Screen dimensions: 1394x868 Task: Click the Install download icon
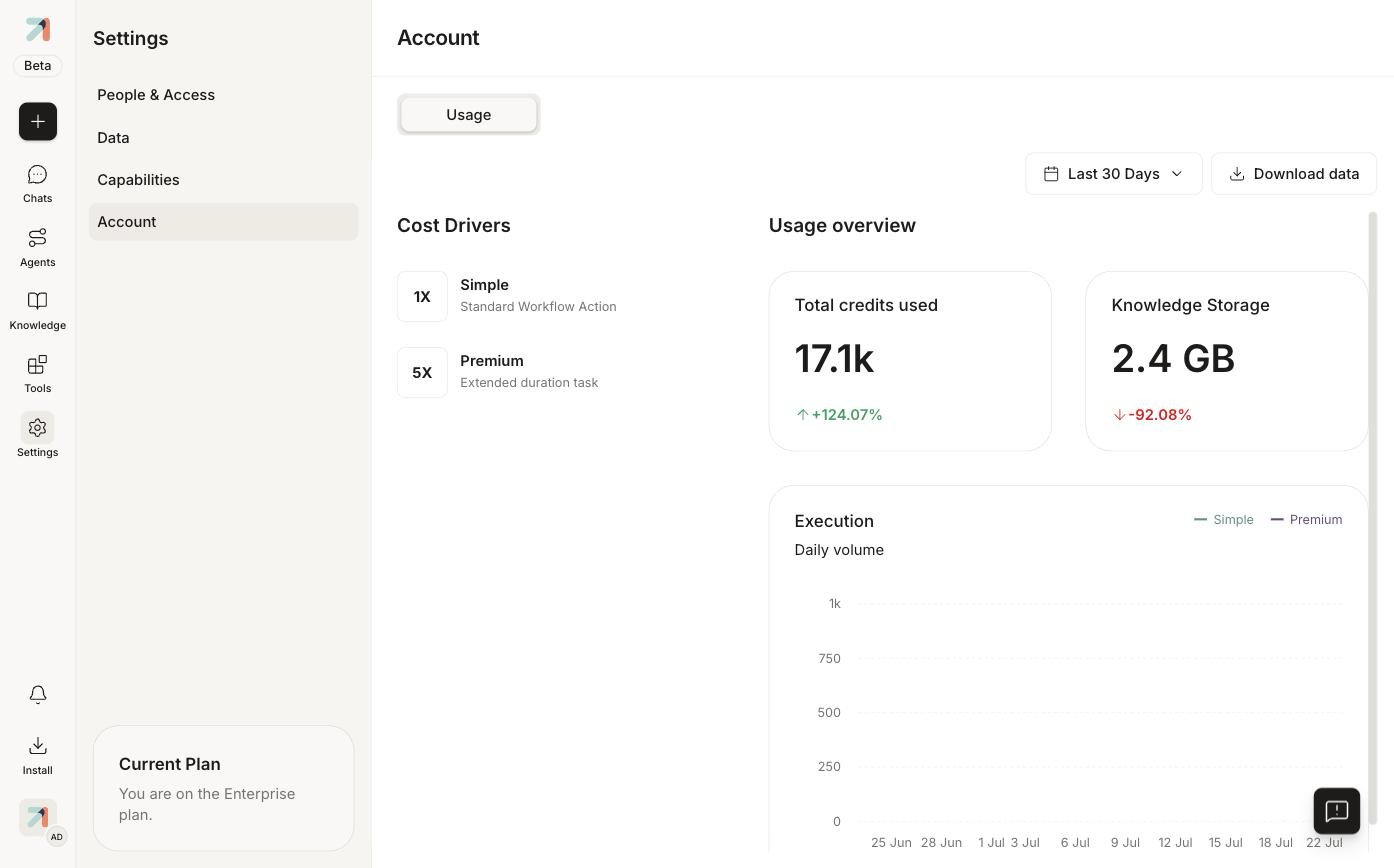[38, 746]
